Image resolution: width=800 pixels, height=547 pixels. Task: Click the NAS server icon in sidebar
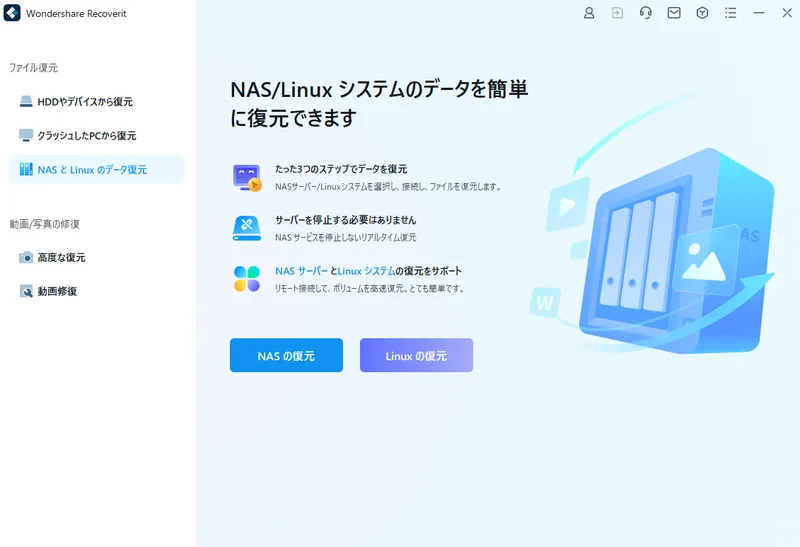pyautogui.click(x=26, y=169)
